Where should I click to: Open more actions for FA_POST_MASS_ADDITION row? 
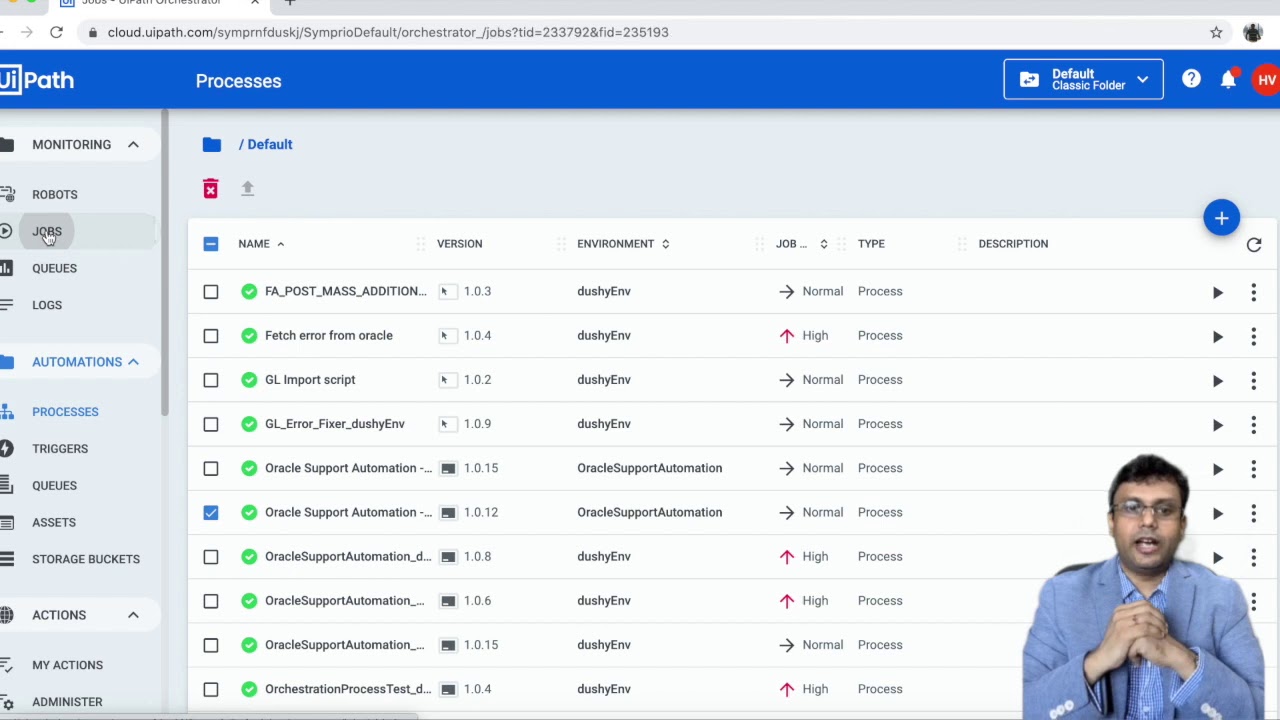pos(1253,292)
